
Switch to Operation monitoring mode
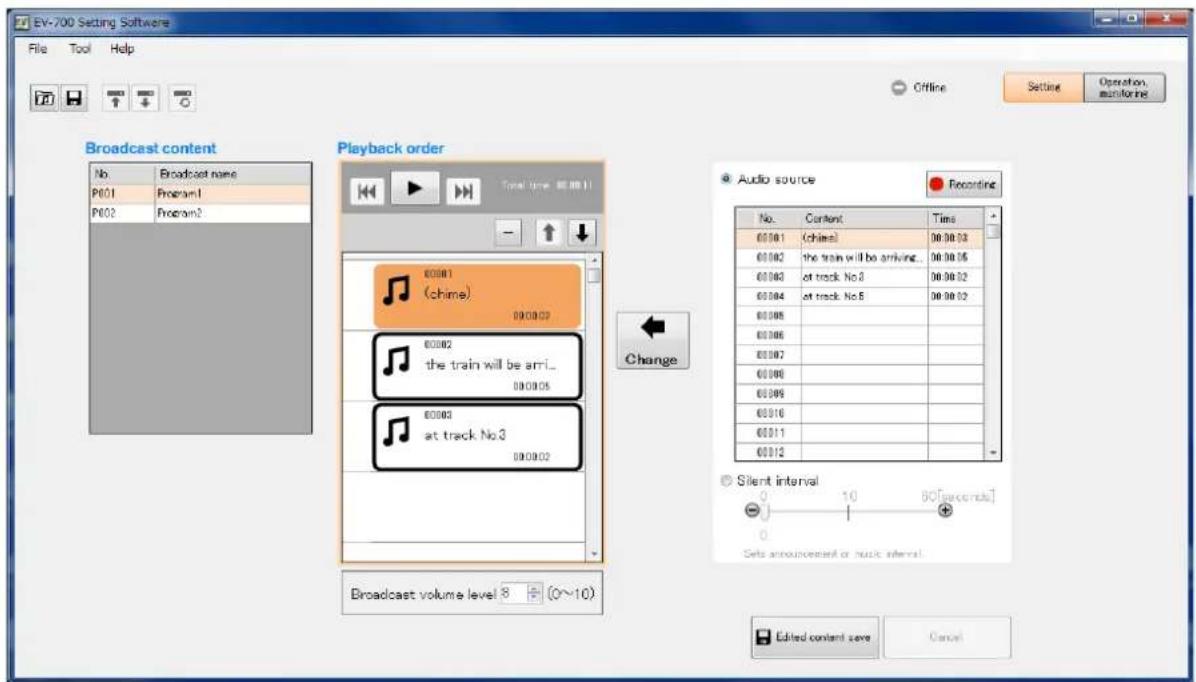[x=1124, y=87]
